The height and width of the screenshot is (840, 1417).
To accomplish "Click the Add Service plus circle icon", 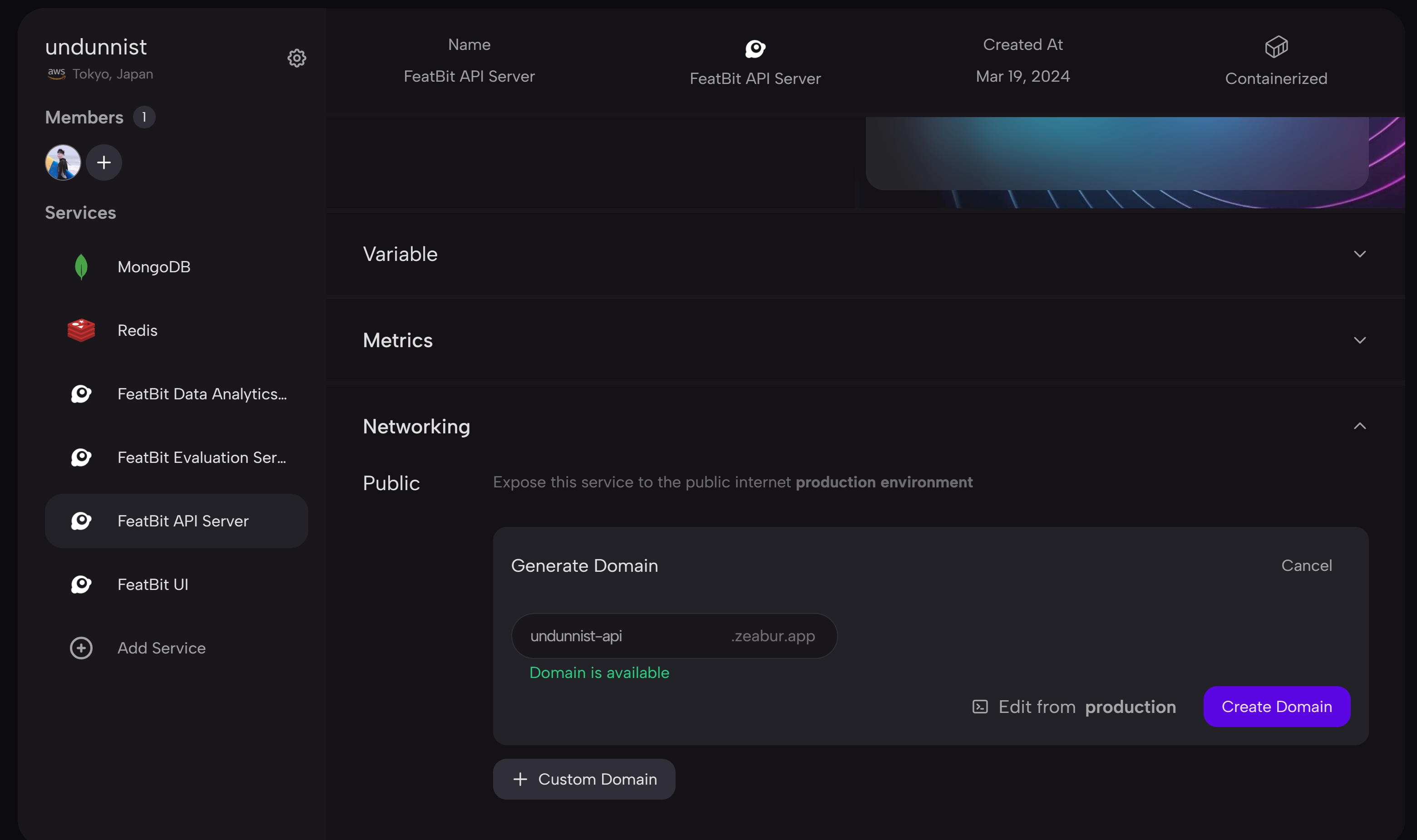I will point(81,648).
